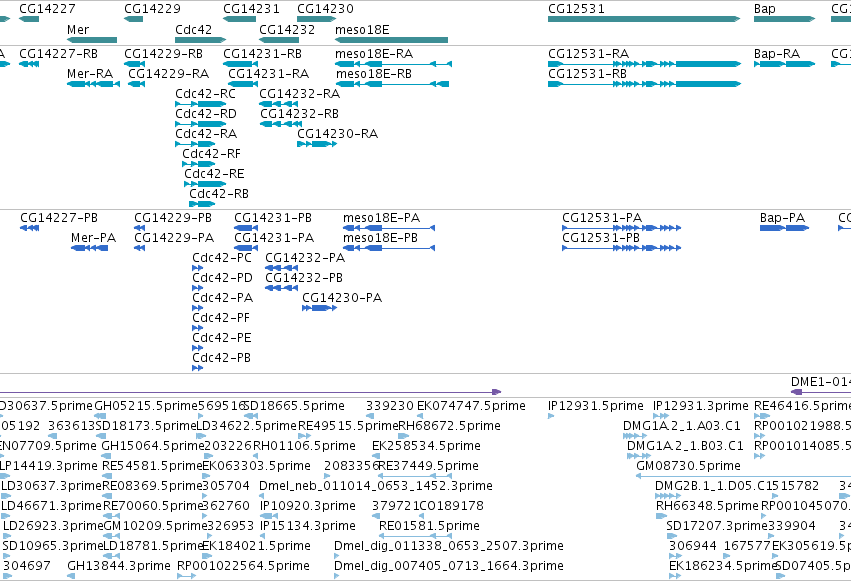The height and width of the screenshot is (581, 851).
Task: Select the CG14231-PB protein label
Action: 273,218
